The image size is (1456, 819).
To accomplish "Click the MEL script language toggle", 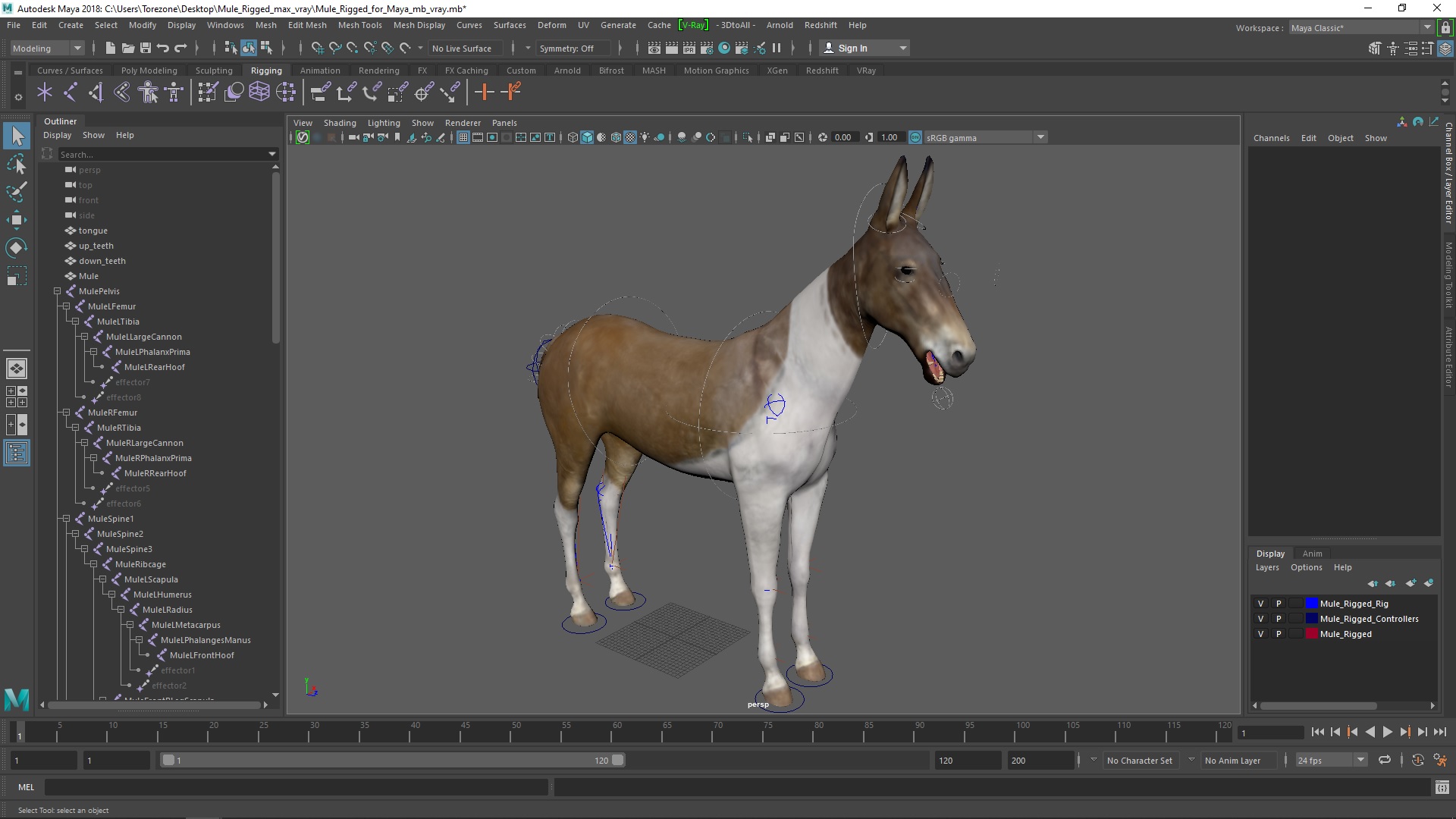I will 26,787.
